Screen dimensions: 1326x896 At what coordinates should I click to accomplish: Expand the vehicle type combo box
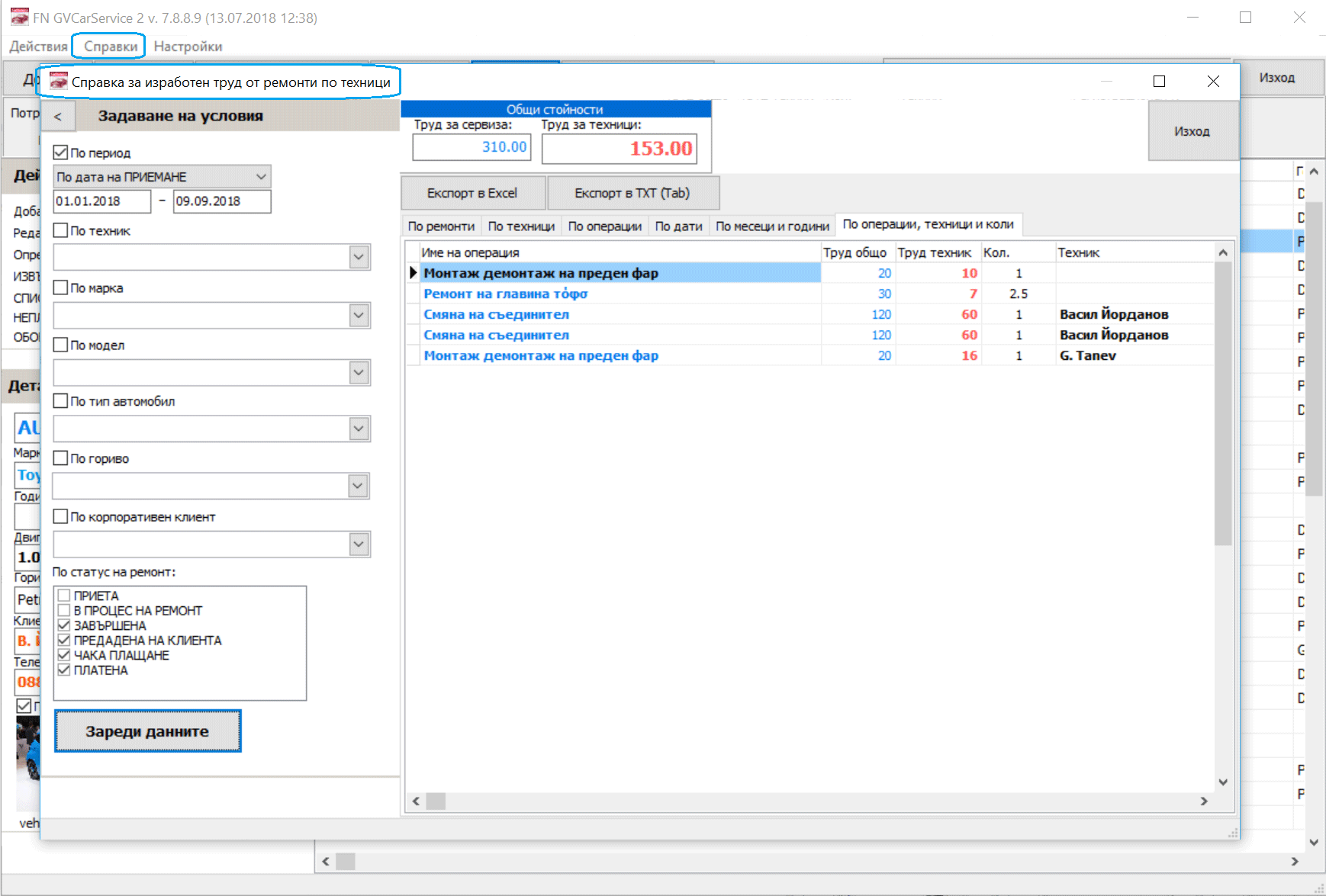(359, 429)
